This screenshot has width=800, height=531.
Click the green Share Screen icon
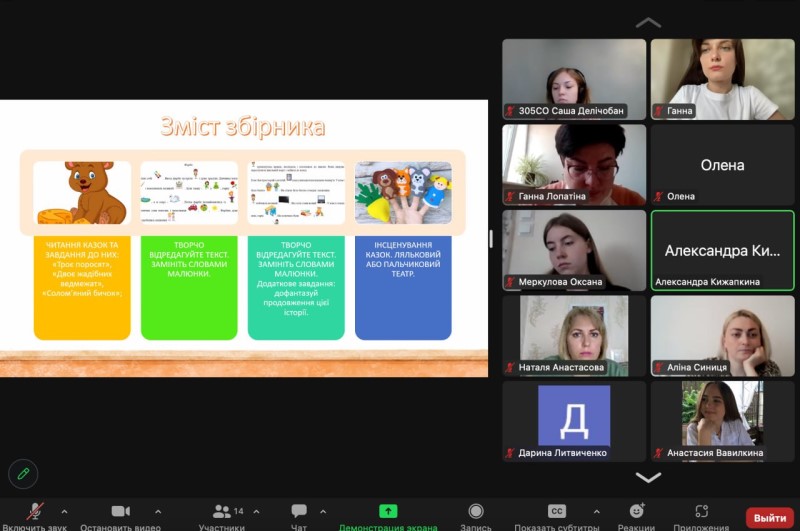click(388, 511)
